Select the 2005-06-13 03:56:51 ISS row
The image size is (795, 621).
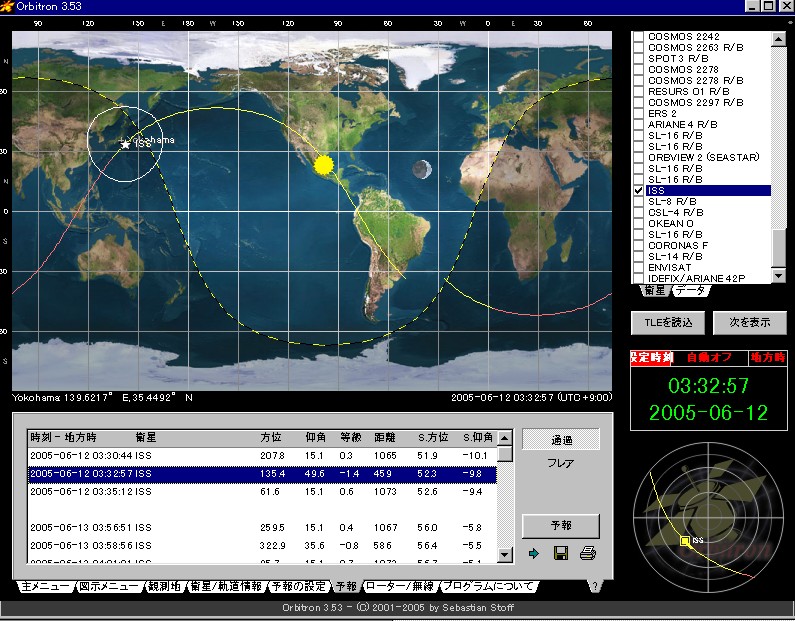[262, 528]
